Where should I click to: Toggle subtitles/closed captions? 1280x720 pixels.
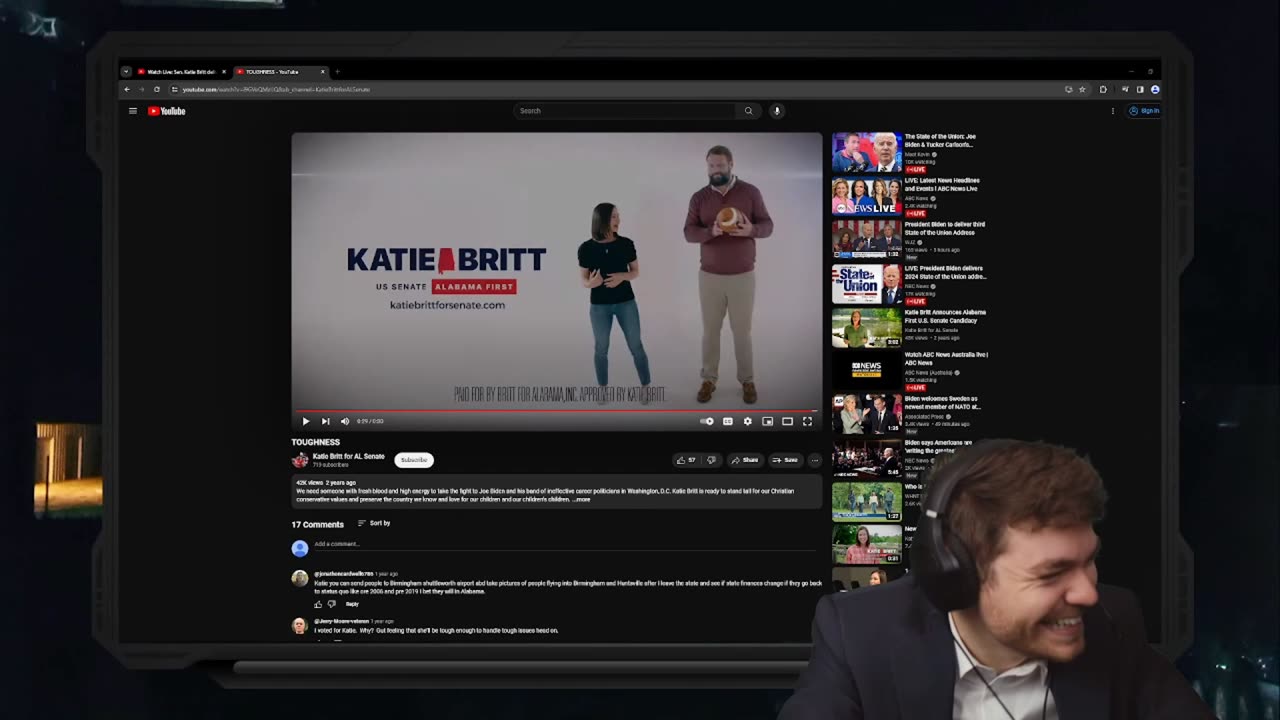[x=728, y=421]
